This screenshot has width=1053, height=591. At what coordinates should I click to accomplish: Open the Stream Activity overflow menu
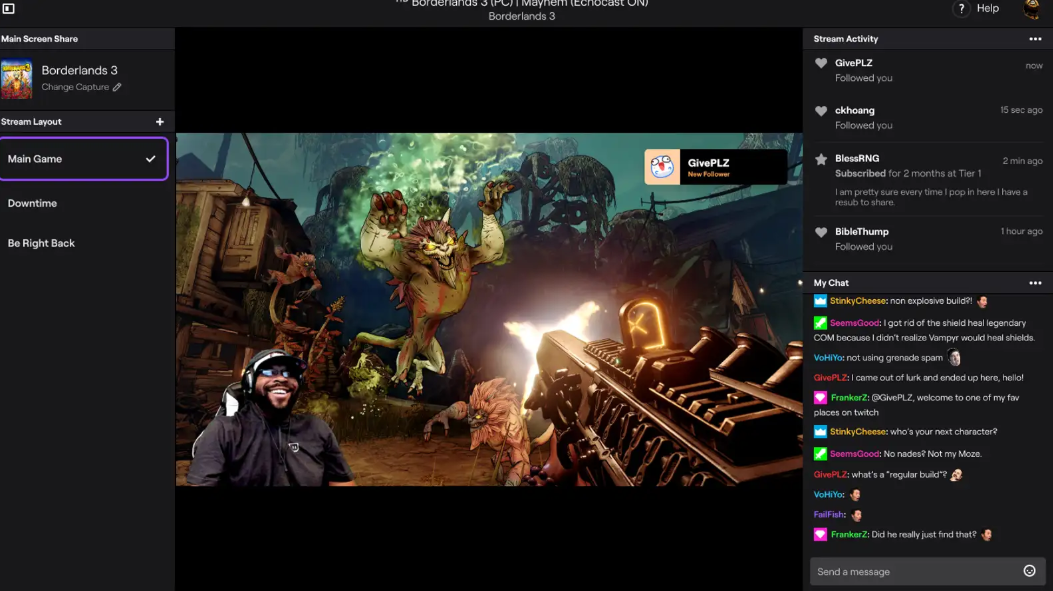(x=1035, y=38)
